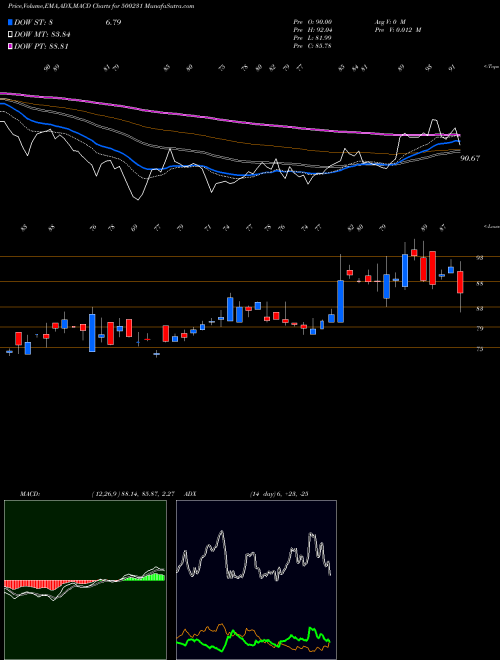The height and width of the screenshot is (660, 500).
Task: Click inside the ADX indicator chart
Action: click(x=256, y=580)
